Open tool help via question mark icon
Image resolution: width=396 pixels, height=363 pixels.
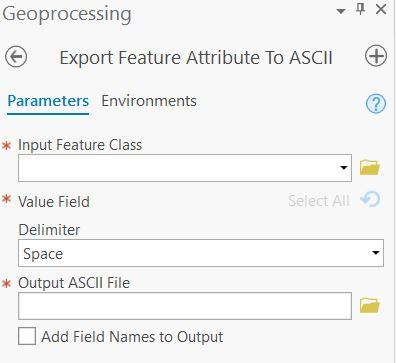[376, 104]
